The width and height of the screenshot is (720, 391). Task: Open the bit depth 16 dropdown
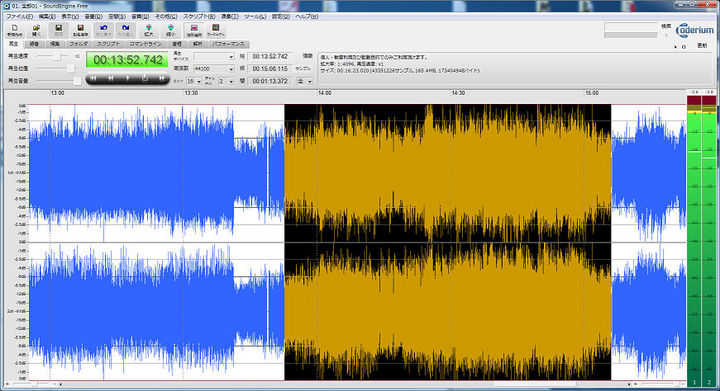tap(194, 81)
